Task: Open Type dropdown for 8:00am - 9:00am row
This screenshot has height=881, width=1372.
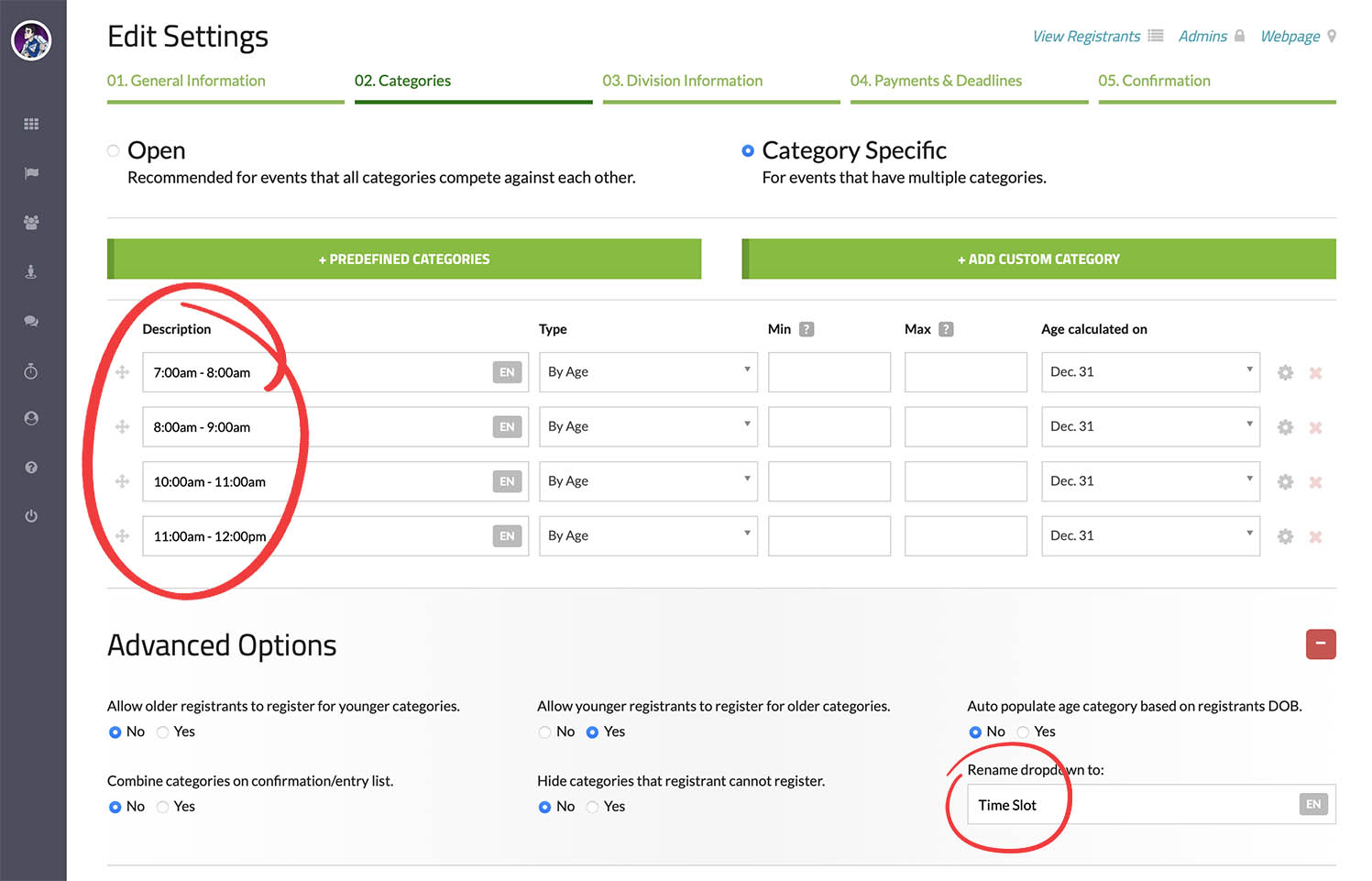Action: (647, 427)
